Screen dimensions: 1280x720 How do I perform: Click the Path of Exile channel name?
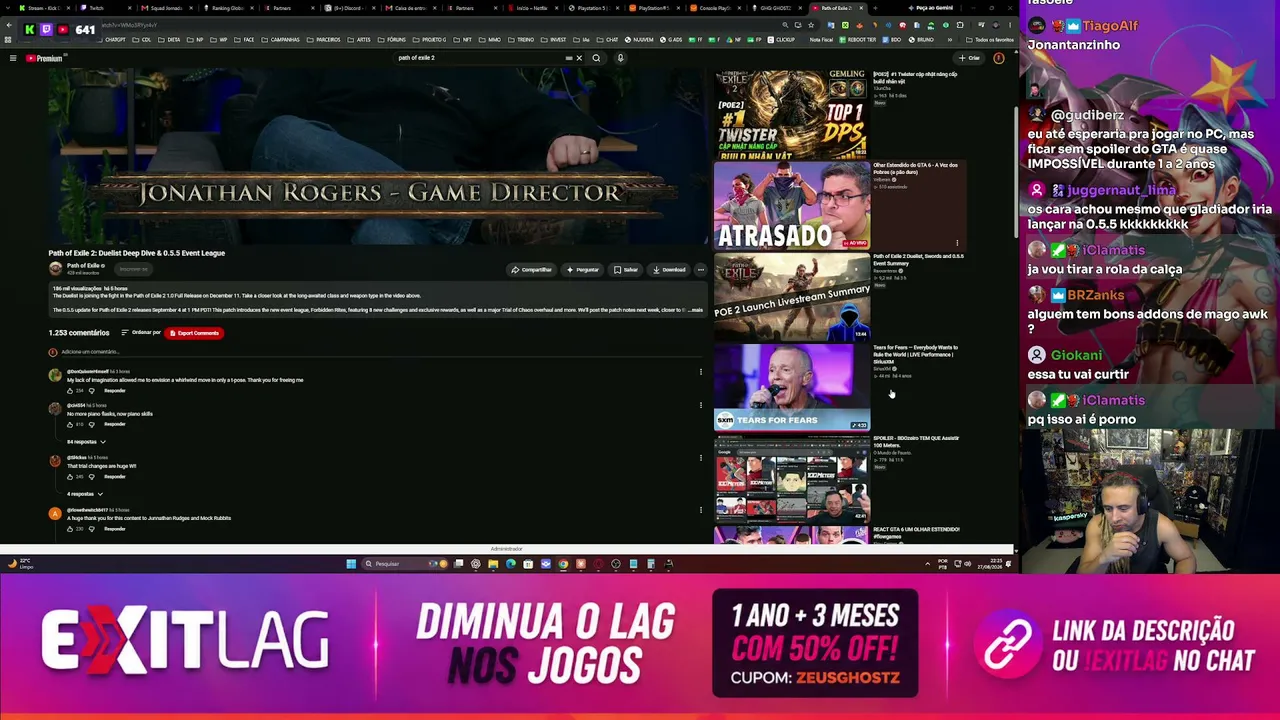click(83, 266)
